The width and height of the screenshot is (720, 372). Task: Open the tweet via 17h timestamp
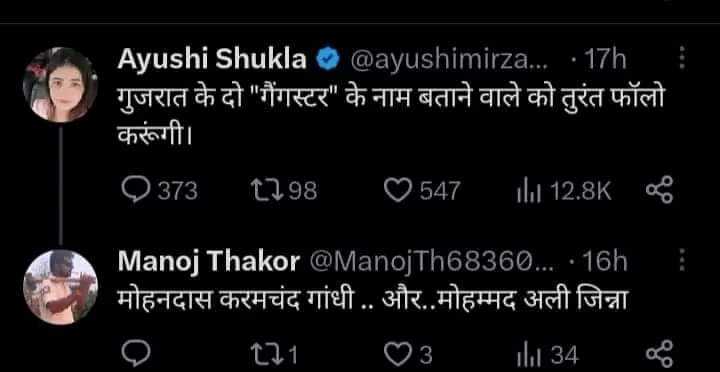pos(603,60)
